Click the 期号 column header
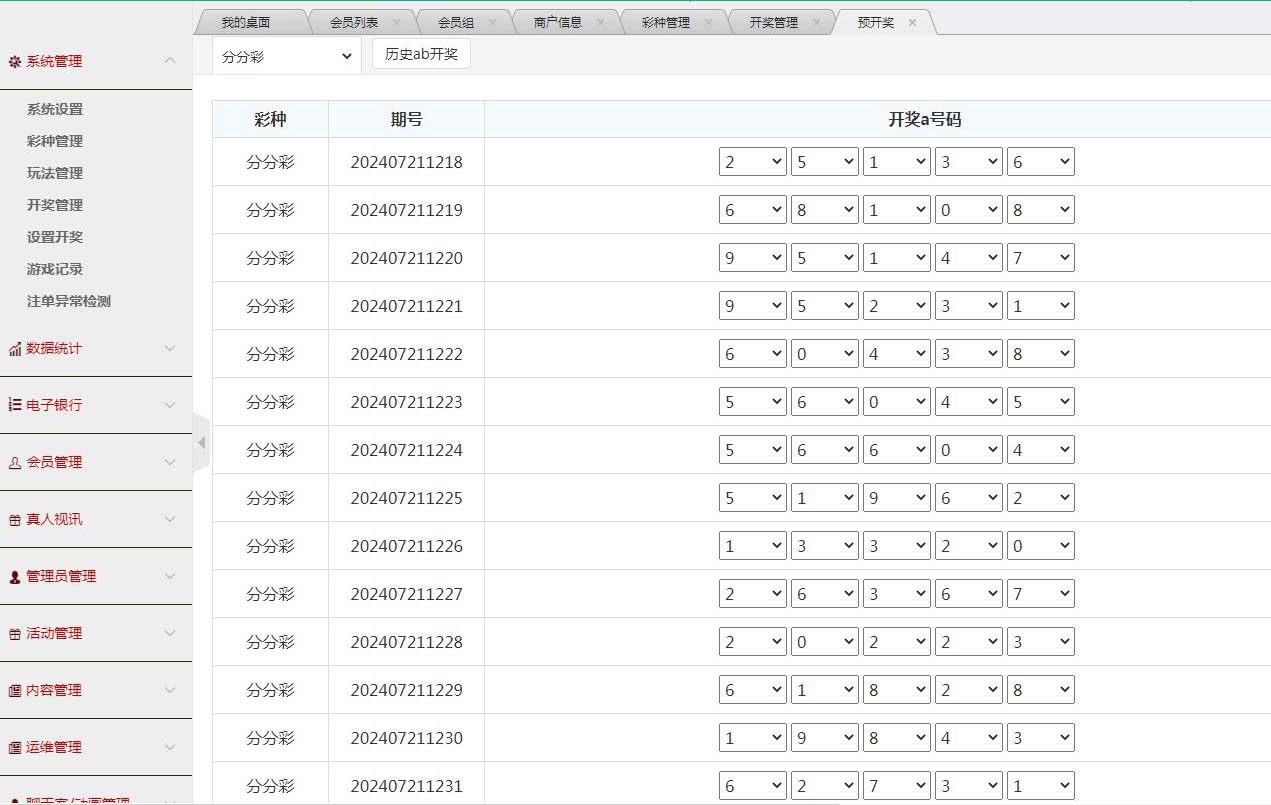Screen dimensions: 1271x805 [x=407, y=119]
